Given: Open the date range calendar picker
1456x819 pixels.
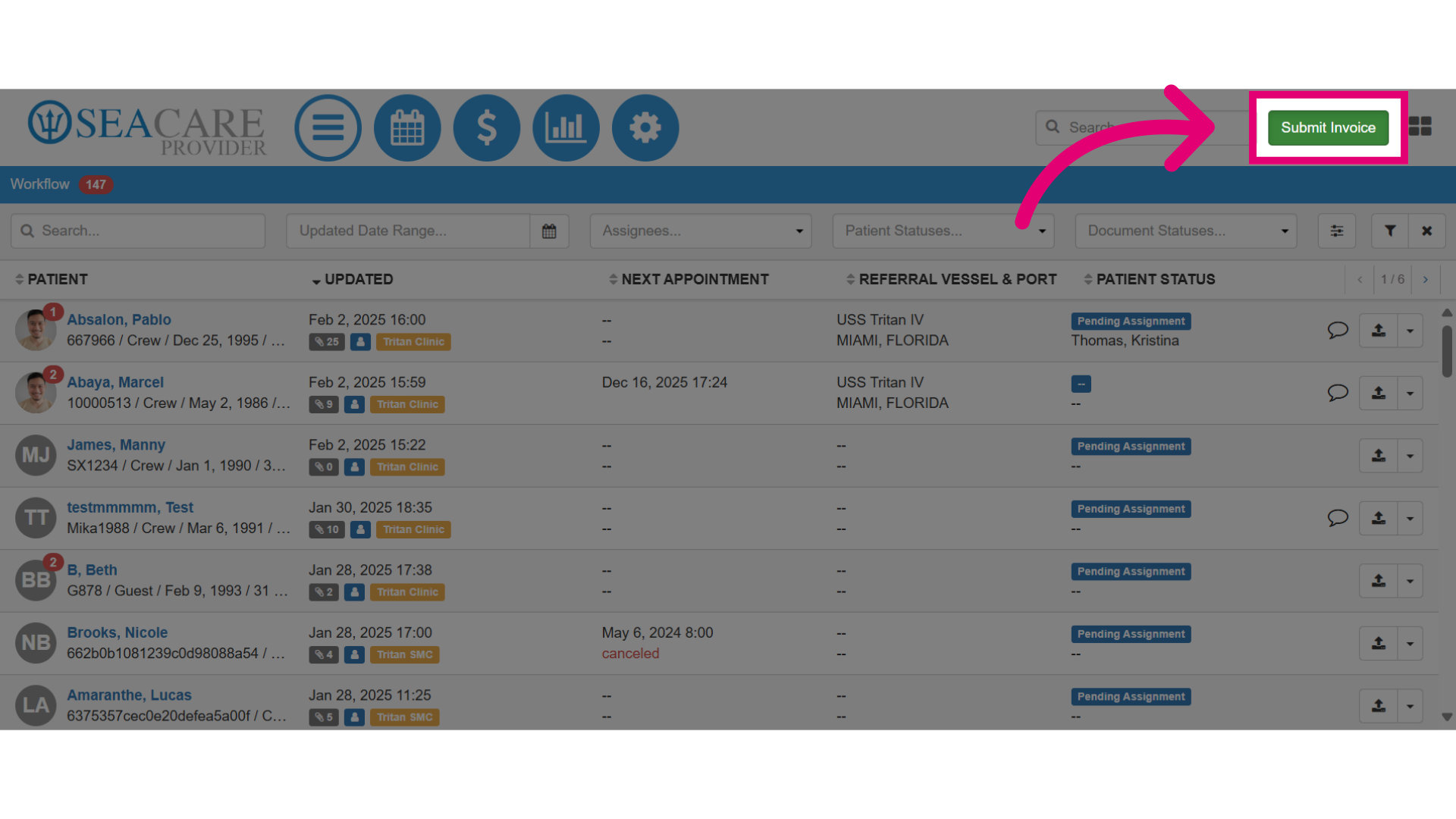Looking at the screenshot, I should pyautogui.click(x=549, y=231).
